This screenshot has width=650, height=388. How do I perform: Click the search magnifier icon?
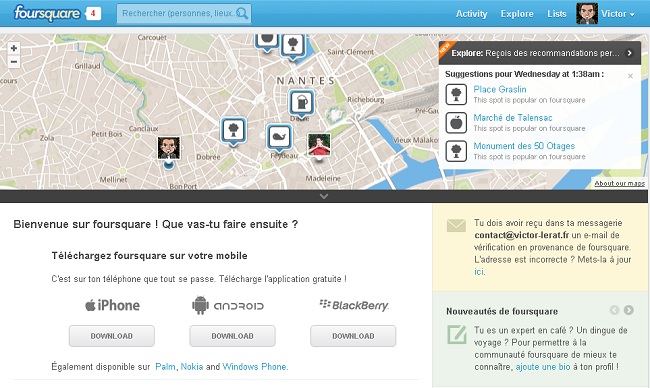pos(242,14)
